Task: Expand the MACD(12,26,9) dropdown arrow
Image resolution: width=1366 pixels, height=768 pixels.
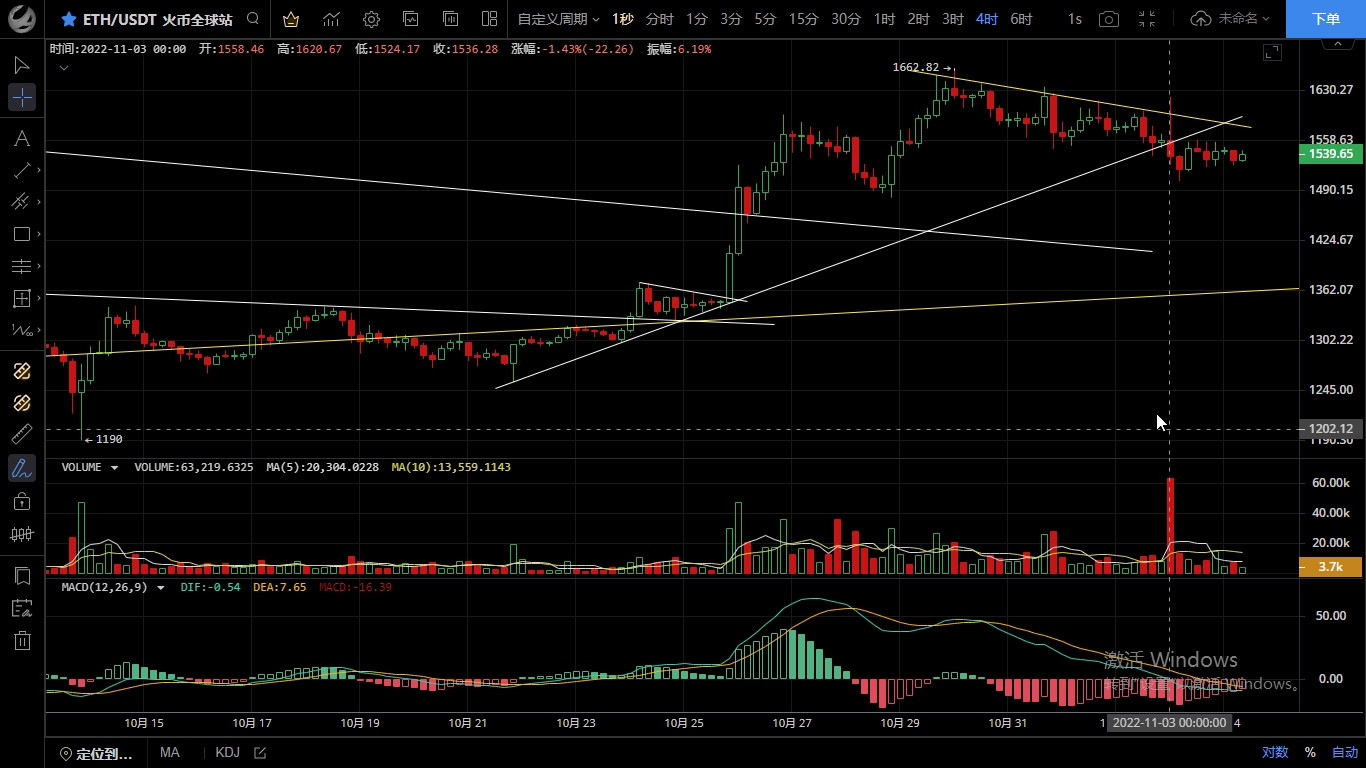Action: 160,587
